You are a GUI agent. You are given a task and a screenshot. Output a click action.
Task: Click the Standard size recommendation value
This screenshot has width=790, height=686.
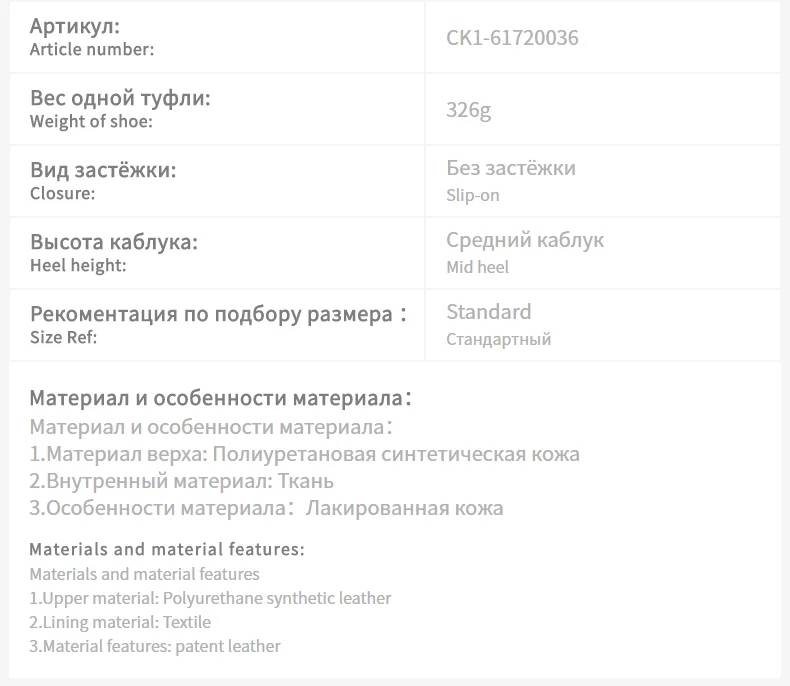pos(489,312)
